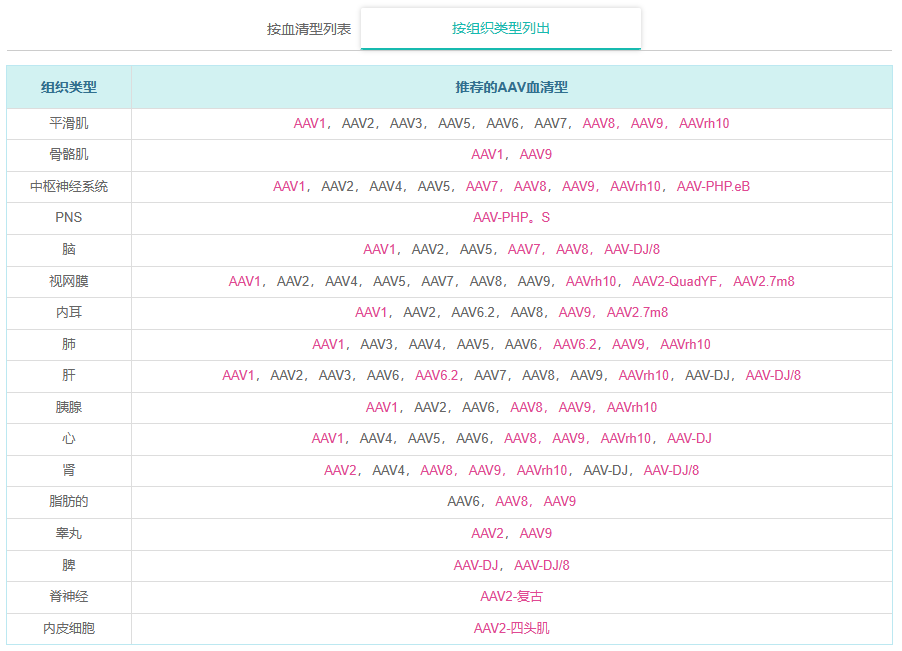Click the 组织类型 column header
This screenshot has width=902, height=651.
click(69, 87)
